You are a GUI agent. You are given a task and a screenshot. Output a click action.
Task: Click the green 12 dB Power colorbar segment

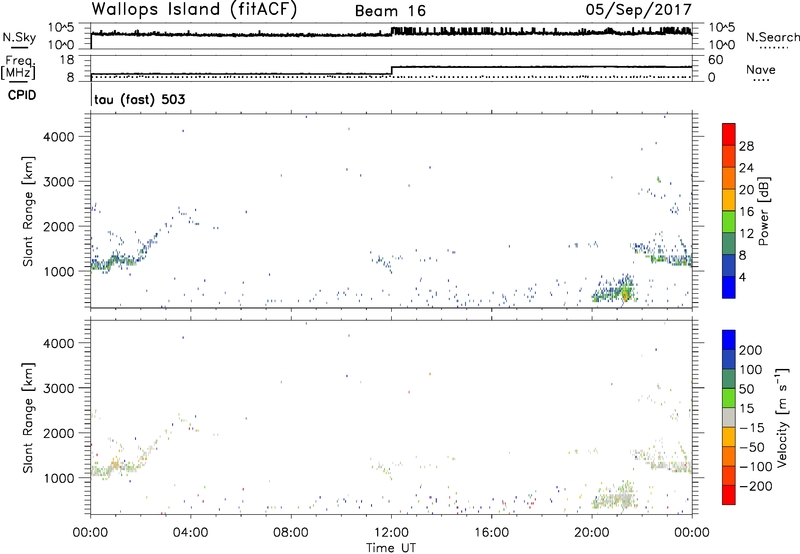[x=729, y=222]
